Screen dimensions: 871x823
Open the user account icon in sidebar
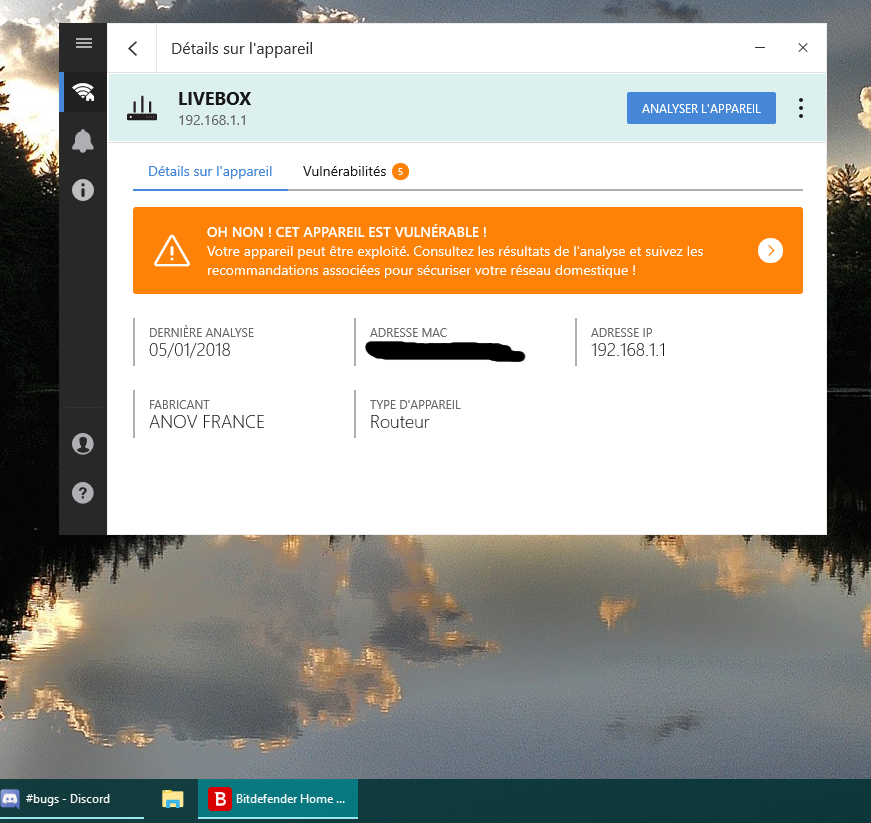pyautogui.click(x=83, y=444)
